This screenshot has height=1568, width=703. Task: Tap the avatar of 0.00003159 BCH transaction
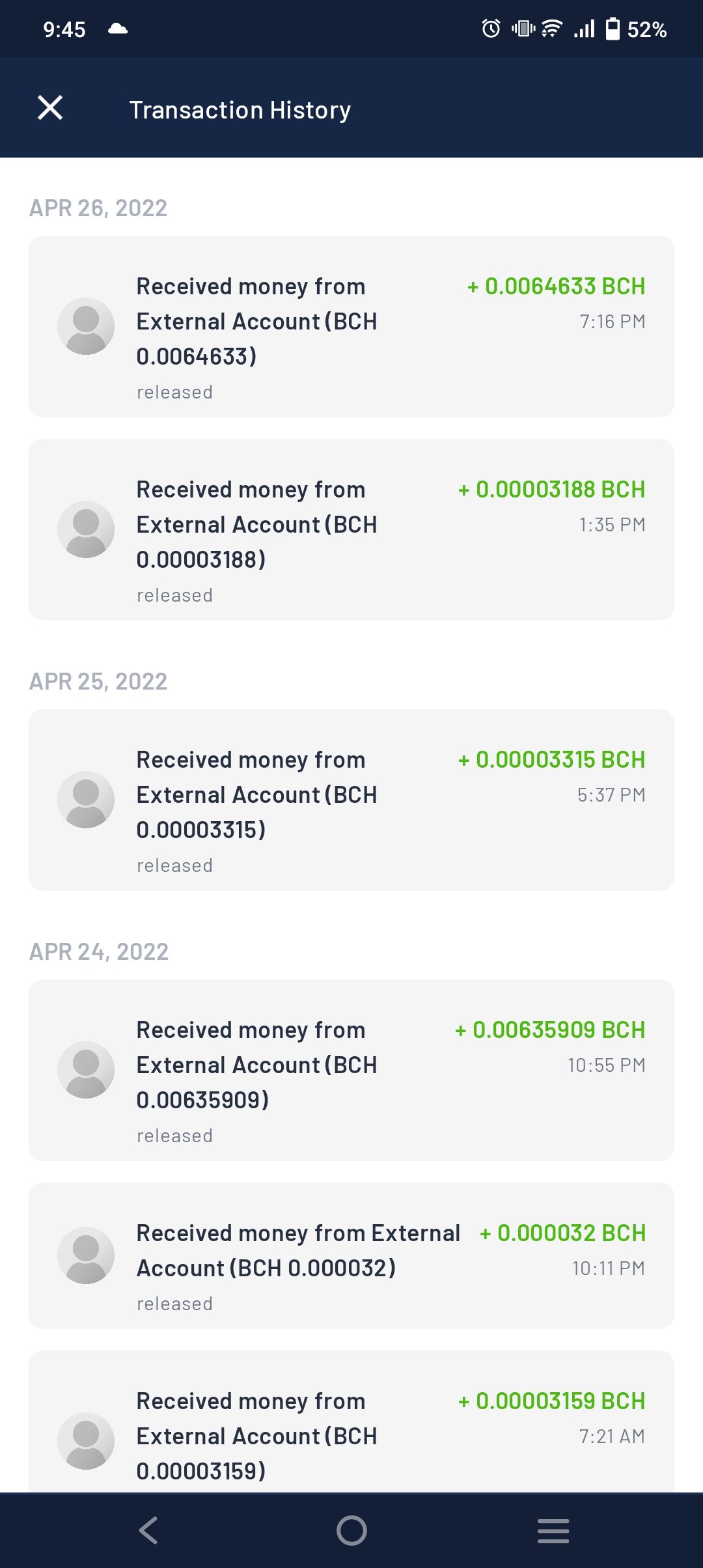[x=86, y=1441]
